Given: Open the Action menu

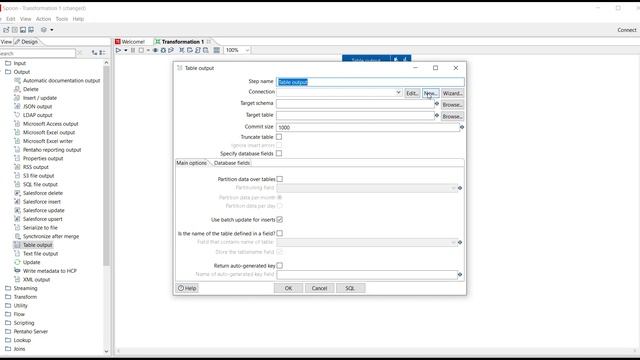Looking at the screenshot, I should coord(43,19).
